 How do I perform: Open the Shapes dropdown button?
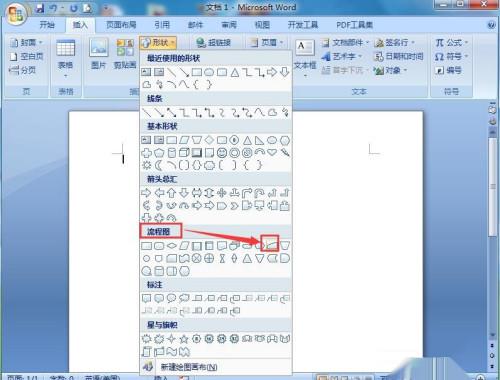pos(158,43)
